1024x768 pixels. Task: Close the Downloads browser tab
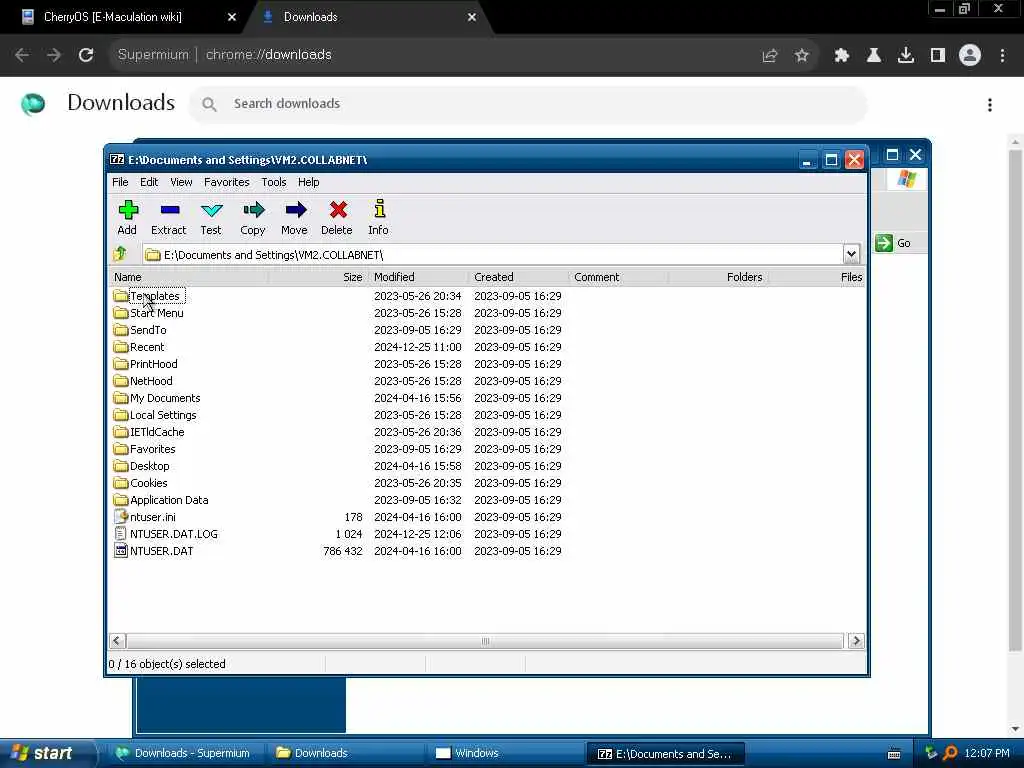click(472, 17)
